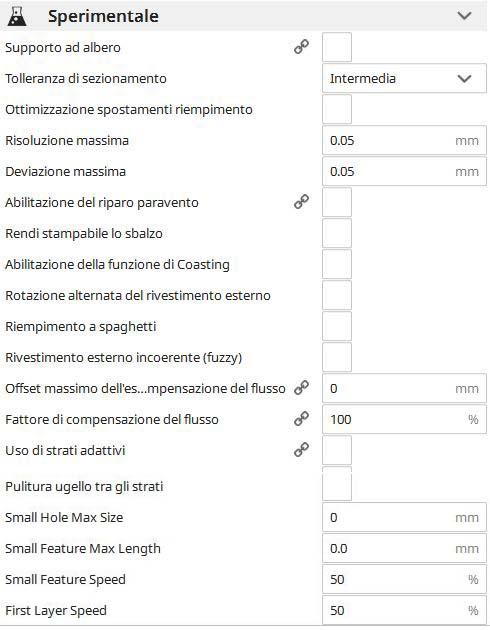
Task: Click link icon next to Abilitazione del riparo paravento
Action: pos(301,202)
